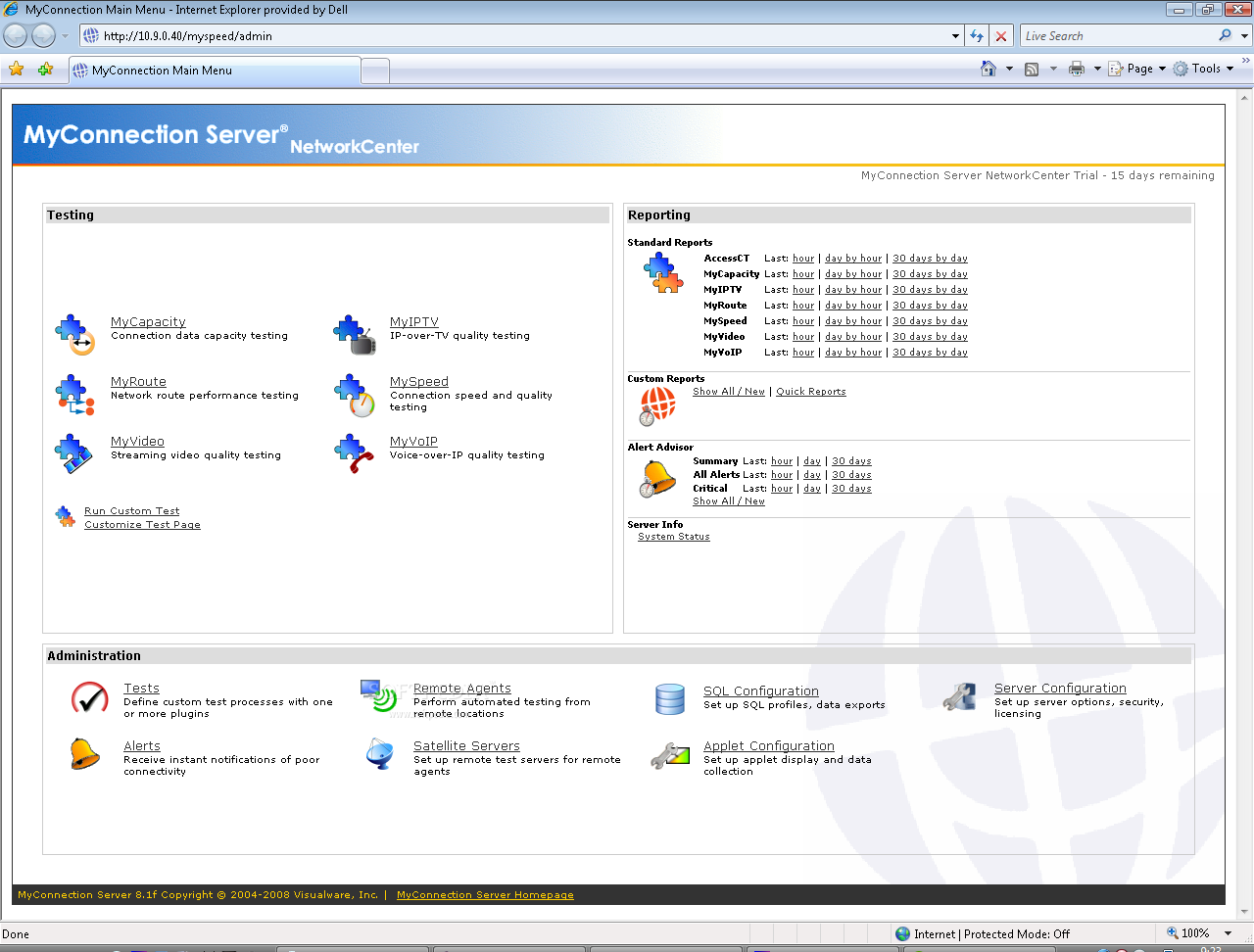Image resolution: width=1254 pixels, height=952 pixels.
Task: Click the SQL Configuration database icon
Action: pos(670,698)
